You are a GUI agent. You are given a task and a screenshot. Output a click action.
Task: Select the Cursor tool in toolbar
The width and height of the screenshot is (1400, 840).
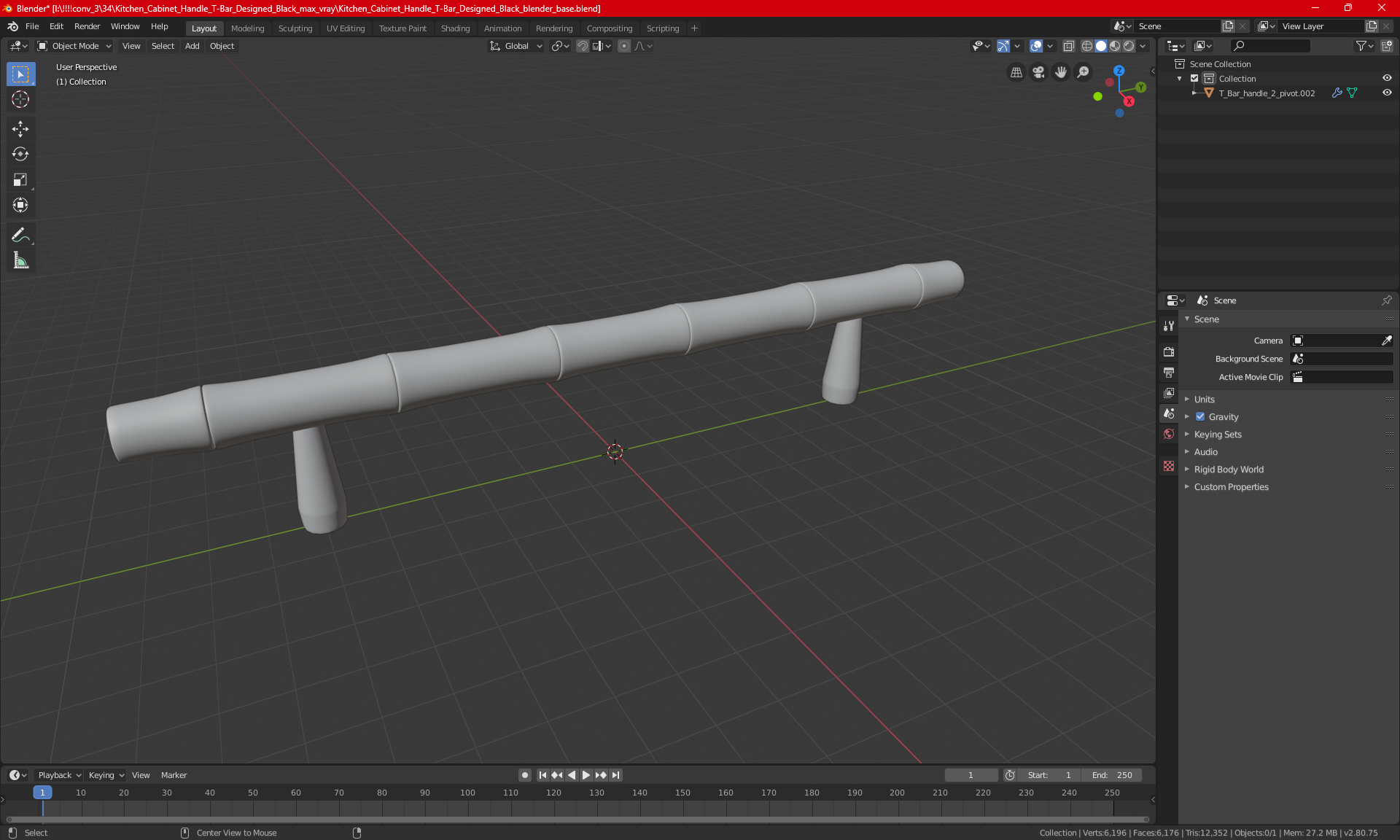tap(20, 100)
